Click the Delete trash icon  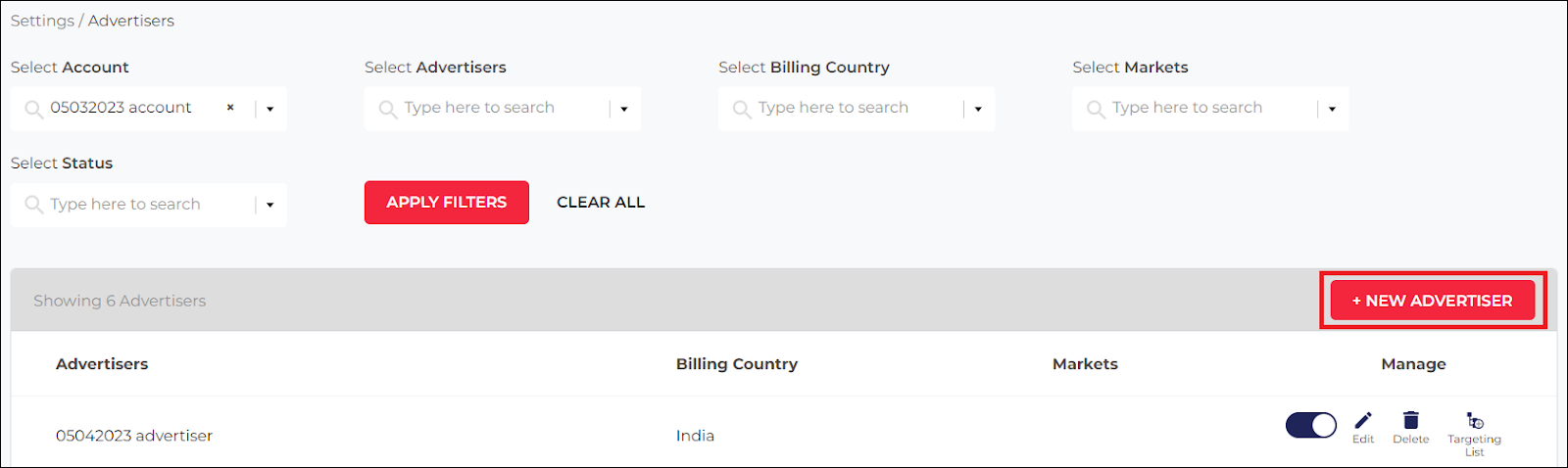(x=1410, y=420)
